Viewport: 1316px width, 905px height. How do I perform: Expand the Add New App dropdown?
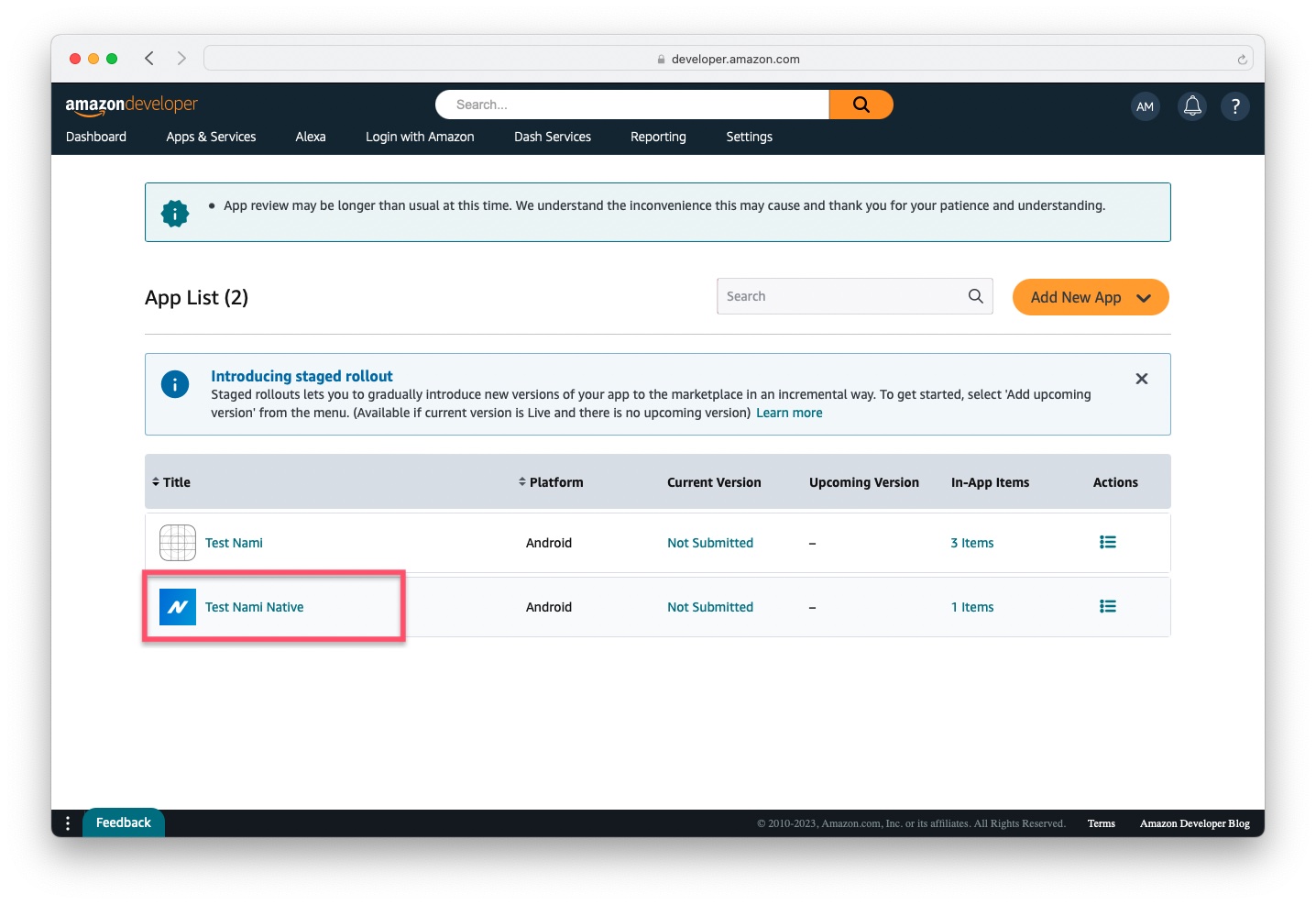pyautogui.click(x=1091, y=297)
